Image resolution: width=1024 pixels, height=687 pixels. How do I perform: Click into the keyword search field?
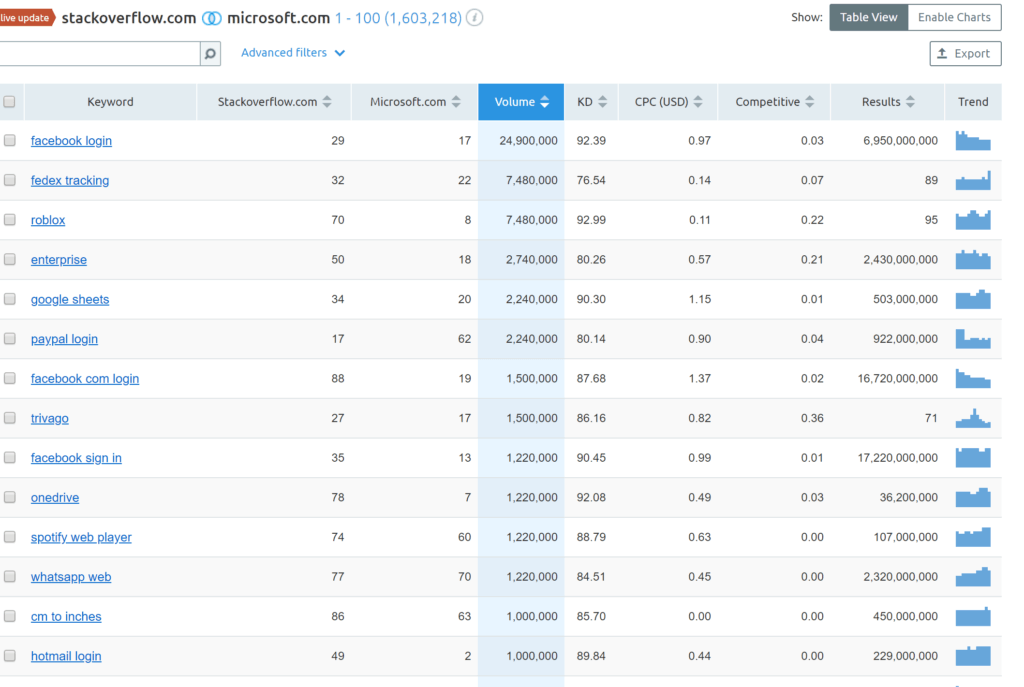tap(99, 54)
